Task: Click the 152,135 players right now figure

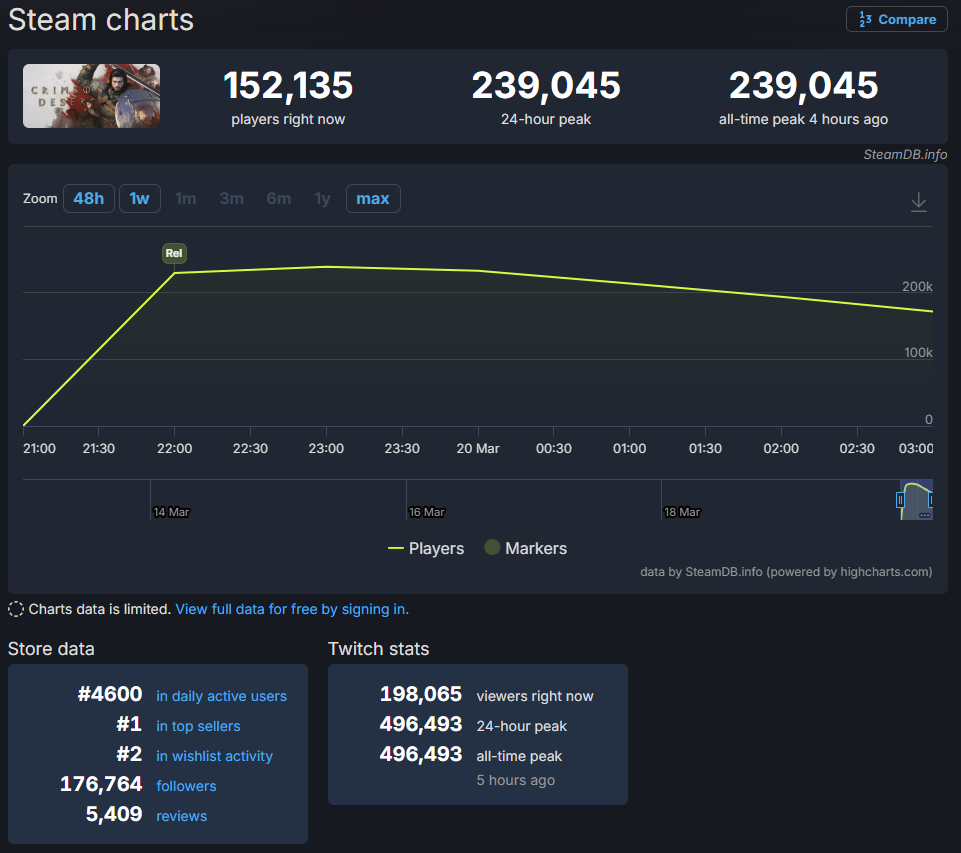Action: 288,85
